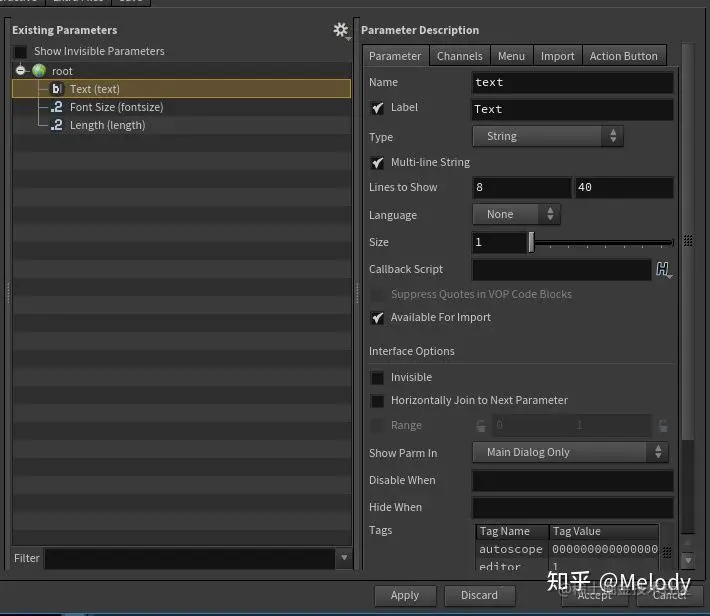Open the Menu tab

[511, 56]
